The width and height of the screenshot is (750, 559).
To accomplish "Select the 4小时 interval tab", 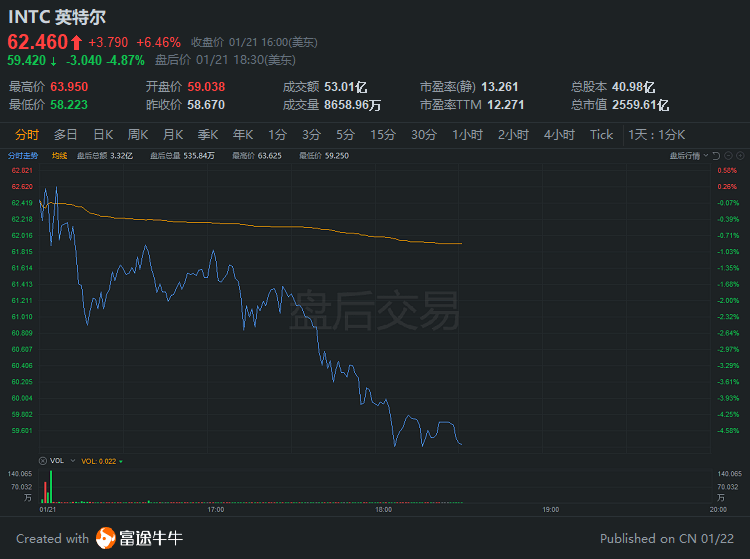I will click(x=559, y=135).
